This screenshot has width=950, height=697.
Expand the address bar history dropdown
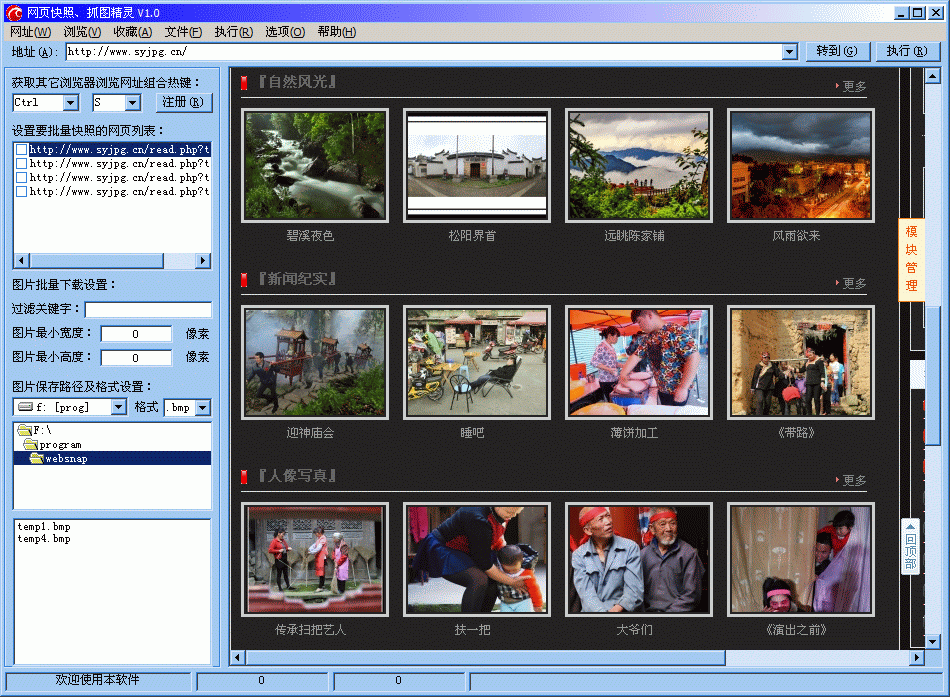789,51
